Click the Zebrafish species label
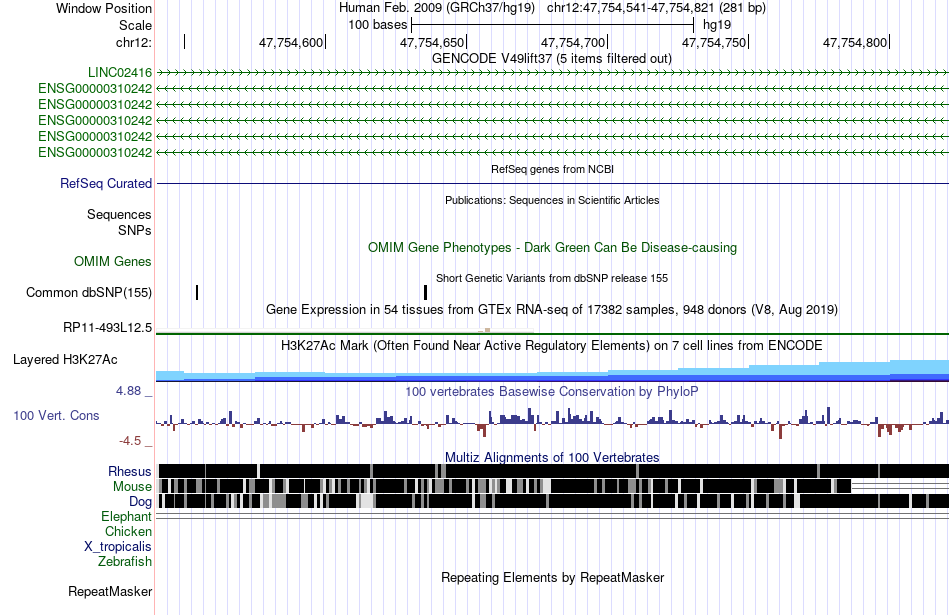This screenshot has width=950, height=615. pos(125,562)
